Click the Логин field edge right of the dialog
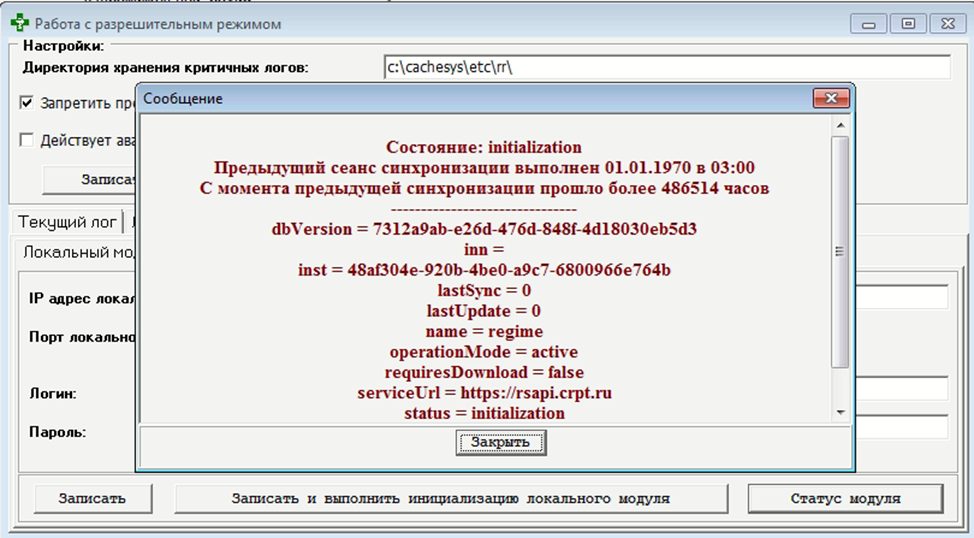The image size is (974, 538). tap(902, 389)
